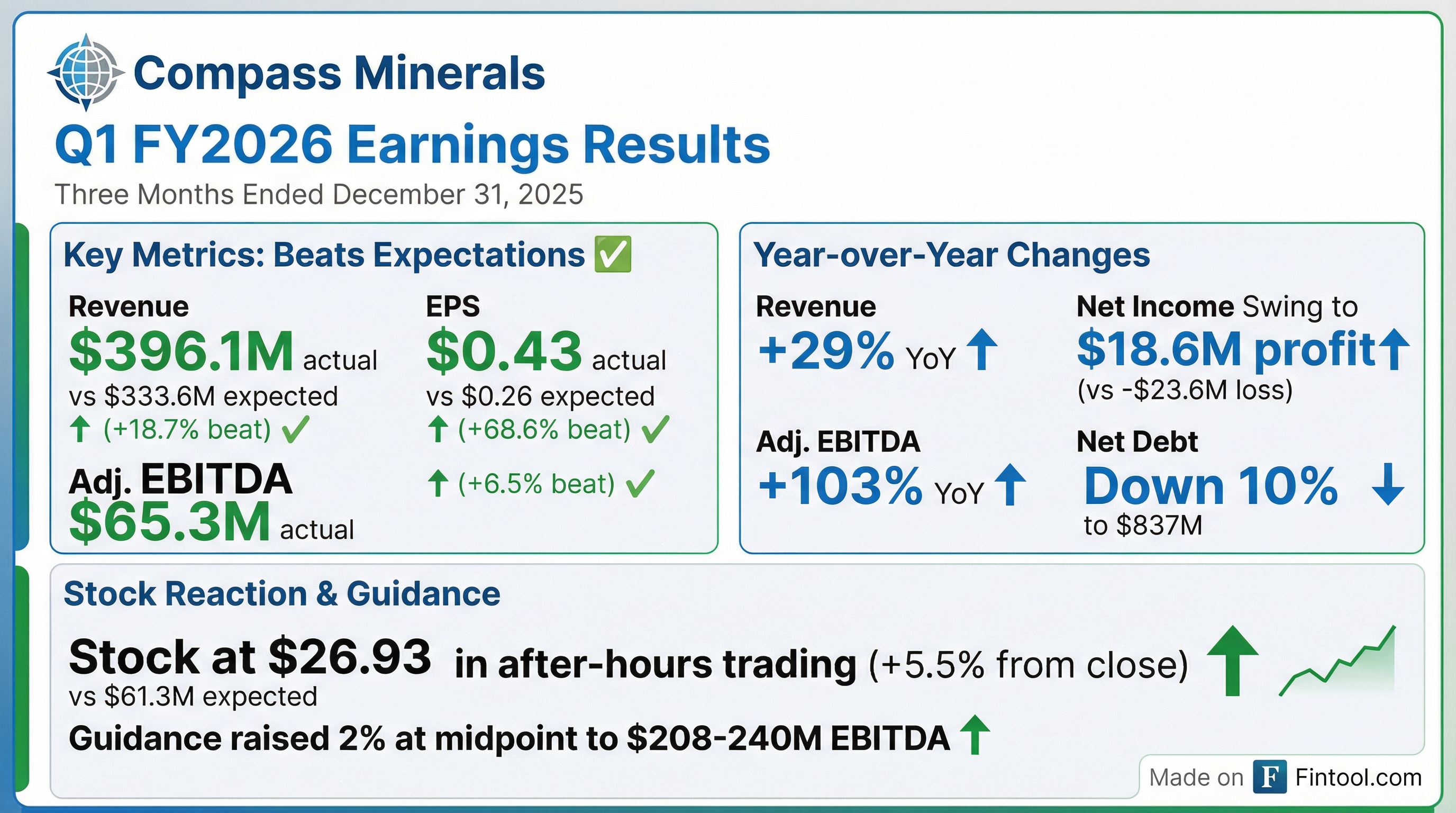Click the blue up arrow beside +29% YoY
The image size is (1456, 813).
point(982,350)
